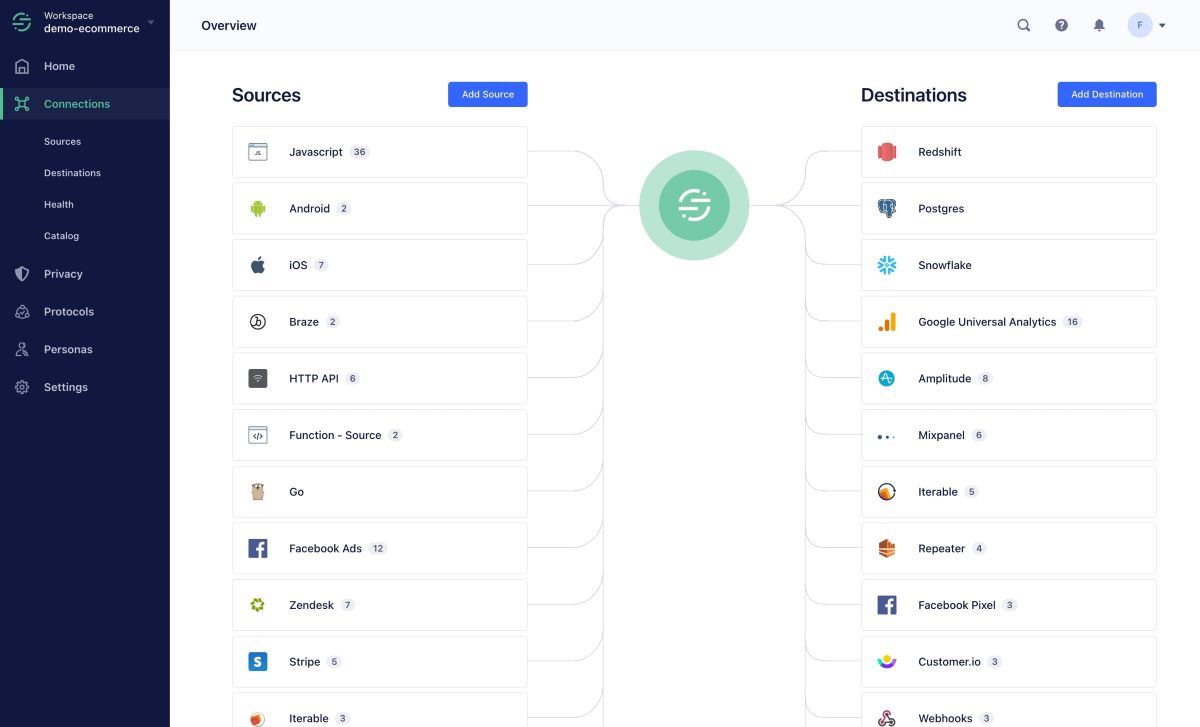Click the Segment logo in sidebar
The height and width of the screenshot is (727, 1200).
22,22
